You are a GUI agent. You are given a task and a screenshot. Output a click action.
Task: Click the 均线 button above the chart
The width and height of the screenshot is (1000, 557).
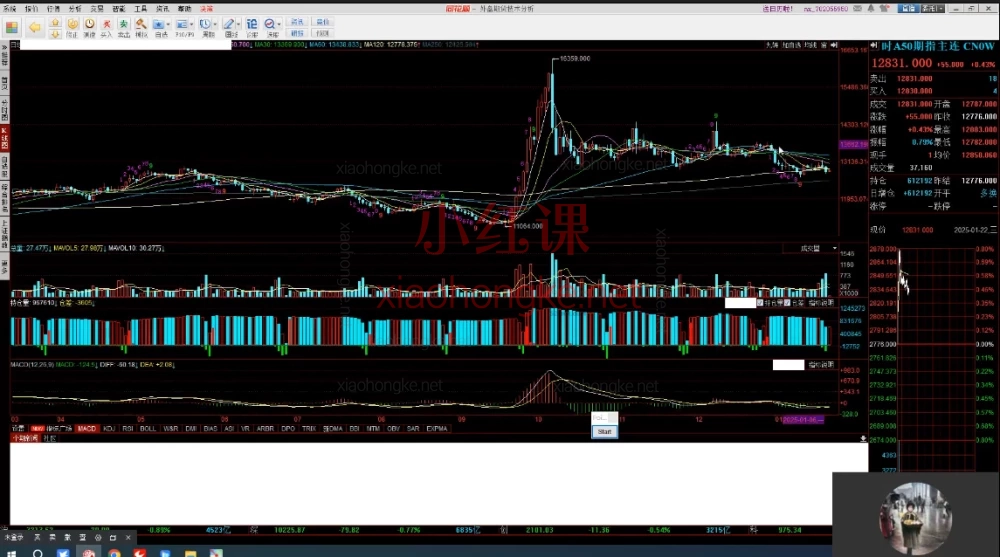[811, 45]
